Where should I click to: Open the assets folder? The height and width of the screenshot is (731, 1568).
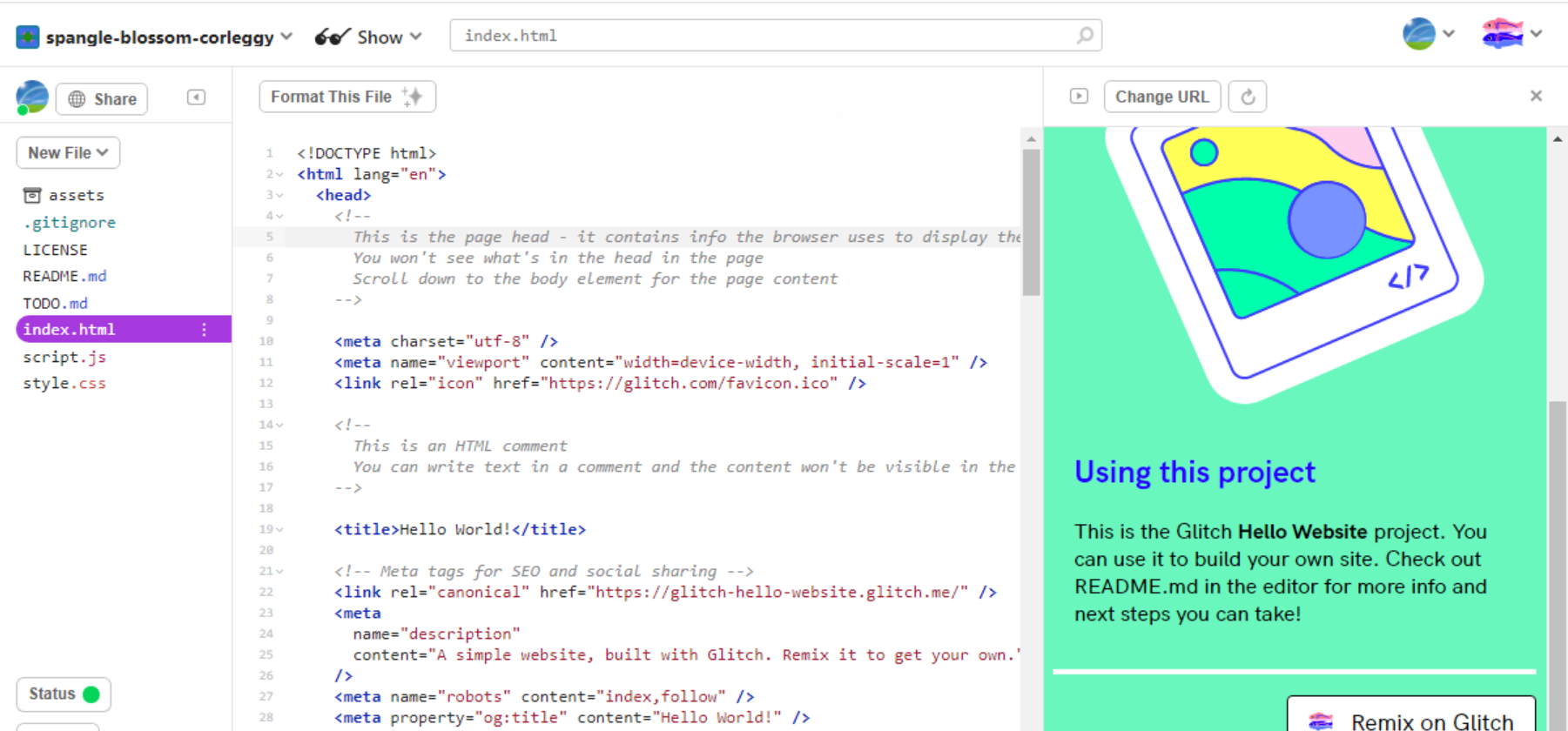pyautogui.click(x=64, y=195)
